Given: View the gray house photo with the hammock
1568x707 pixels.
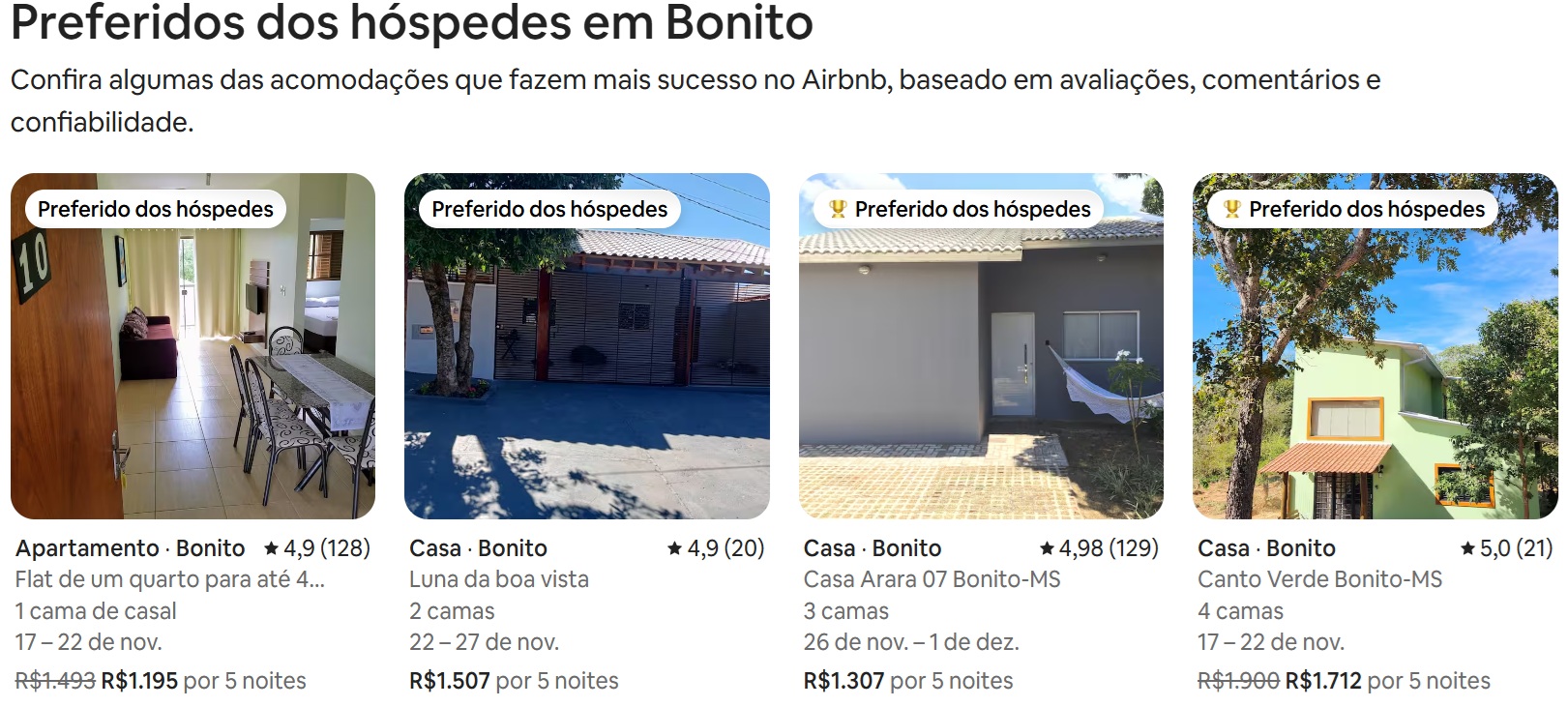Looking at the screenshot, I should (981, 368).
